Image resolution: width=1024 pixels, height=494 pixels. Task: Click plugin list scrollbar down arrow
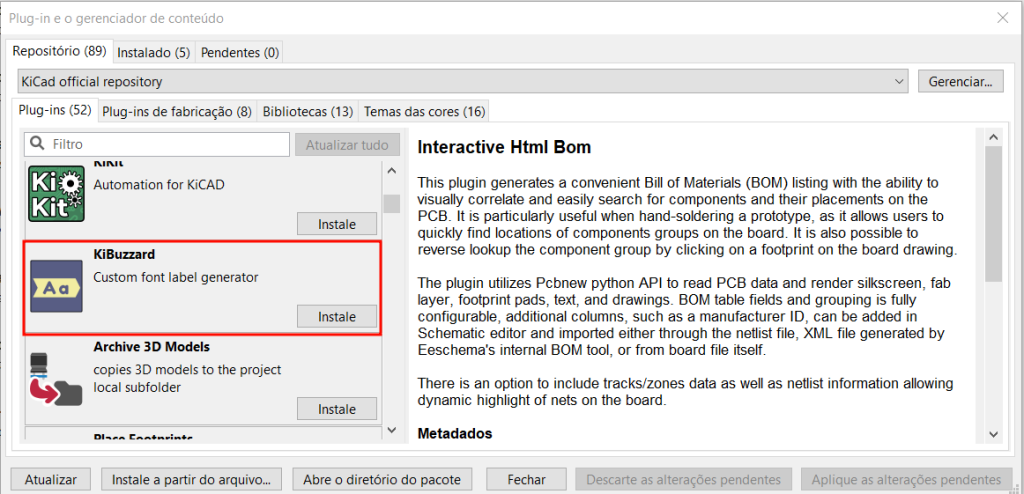(x=391, y=429)
